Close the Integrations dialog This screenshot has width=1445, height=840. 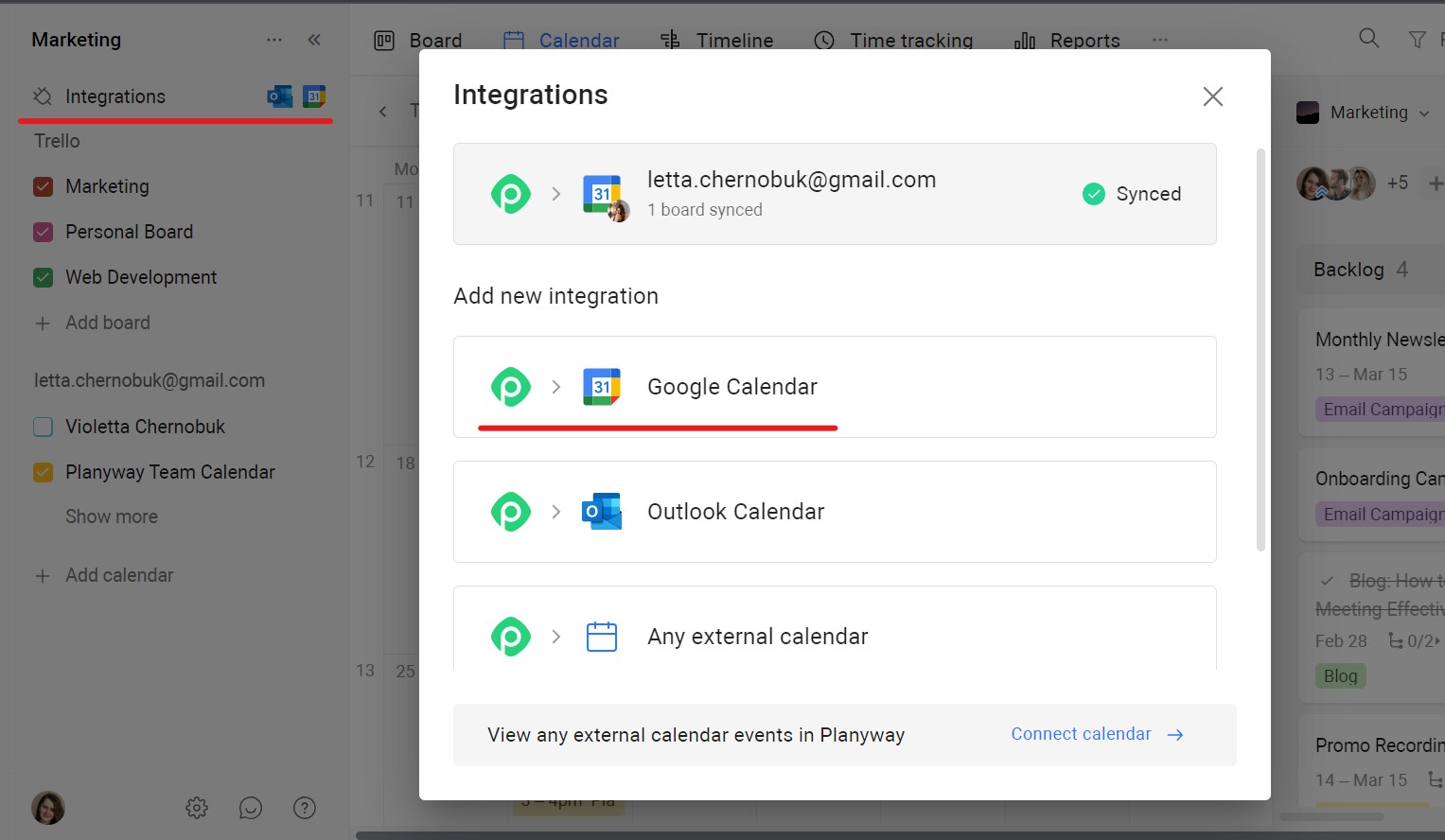tap(1213, 96)
